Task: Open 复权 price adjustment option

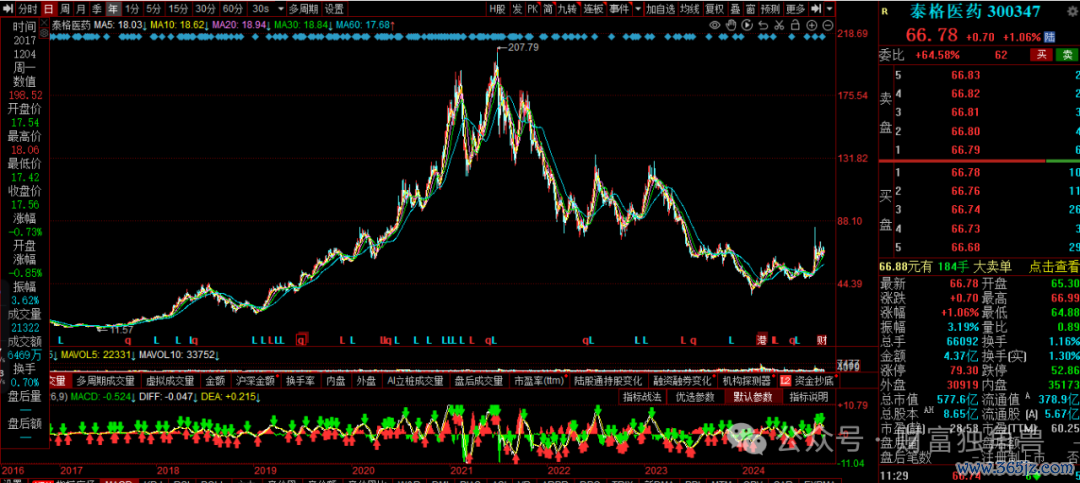Action: pos(715,9)
